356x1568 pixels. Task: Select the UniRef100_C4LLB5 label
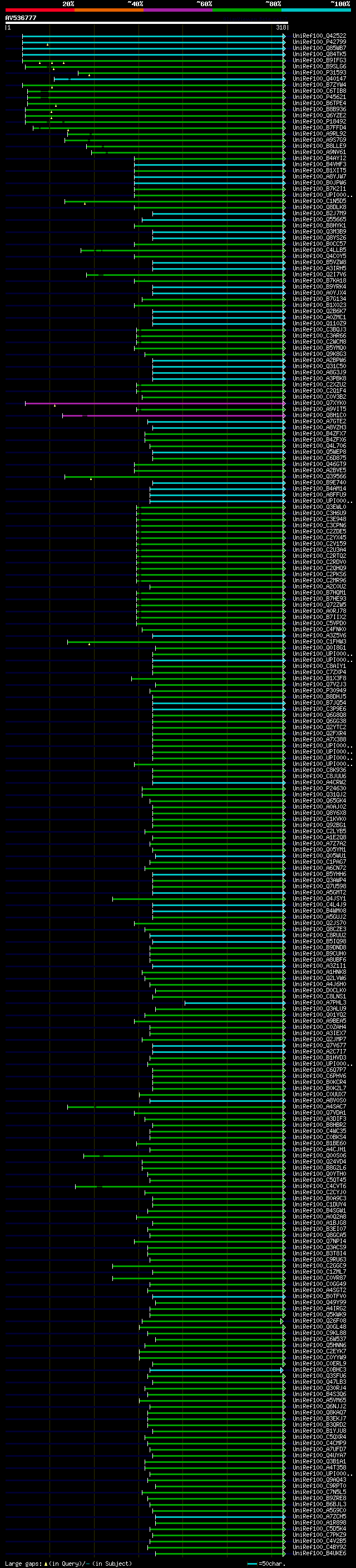tap(319, 250)
